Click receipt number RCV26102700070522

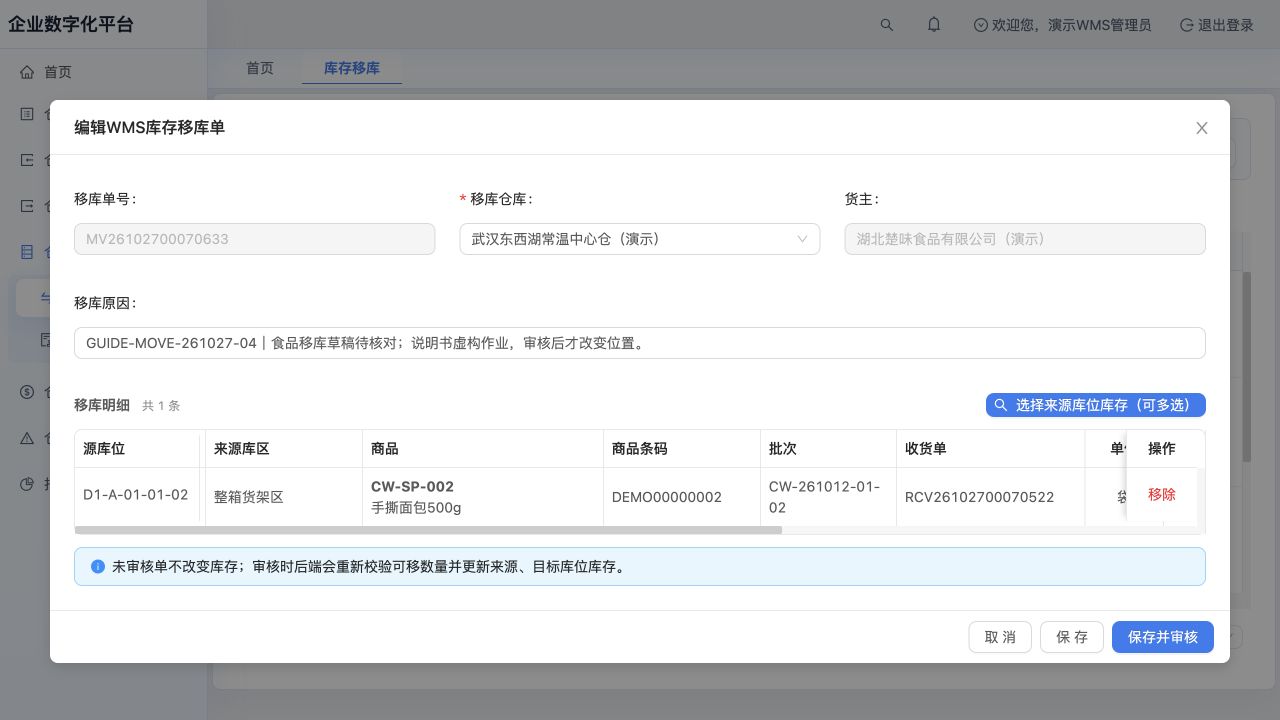979,497
